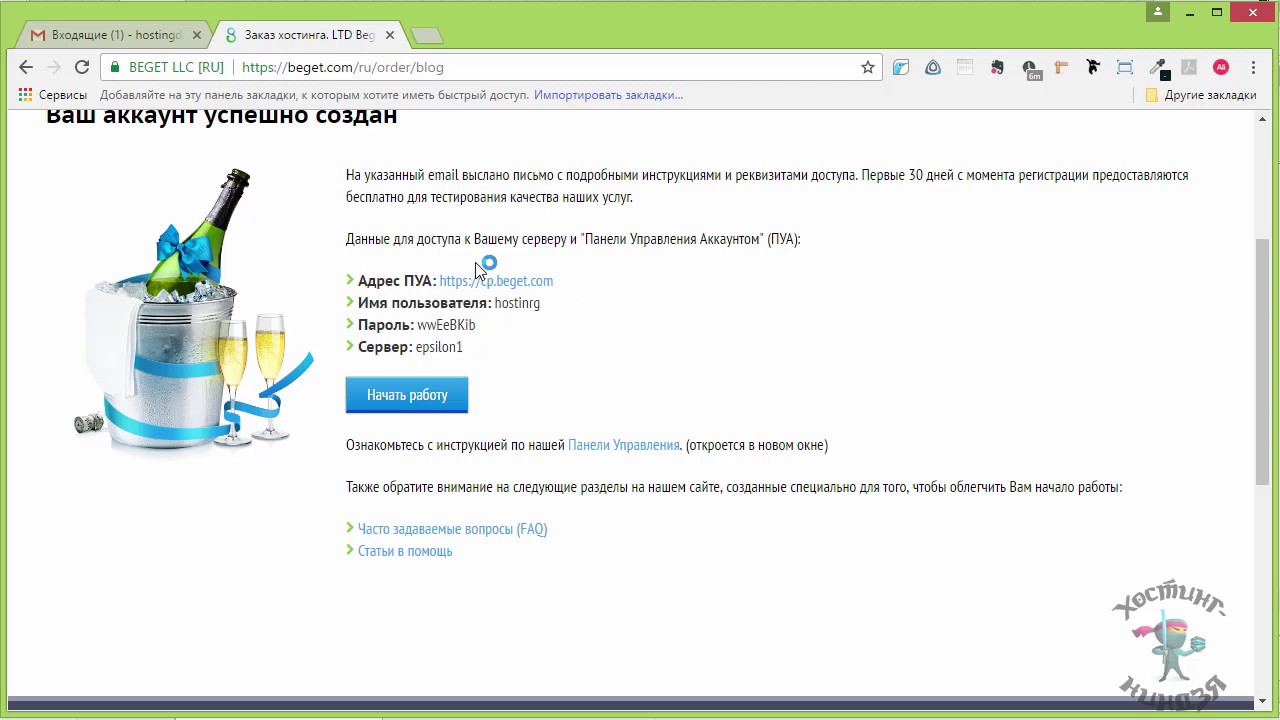1280x720 pixels.
Task: Open the teal triangle extension icon
Action: pos(933,67)
